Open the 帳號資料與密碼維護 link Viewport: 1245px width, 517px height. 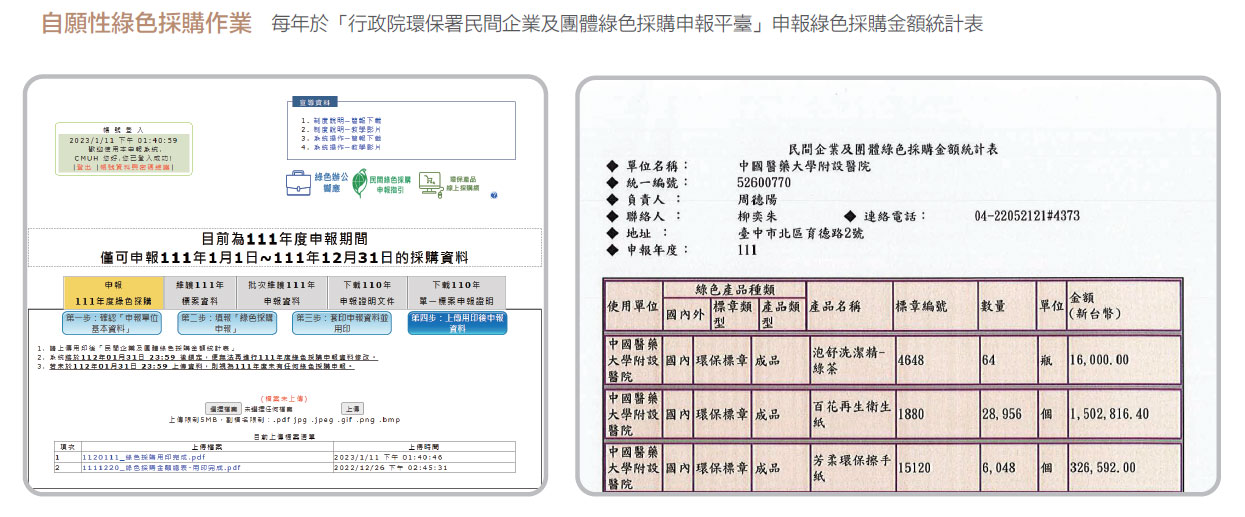coord(134,167)
